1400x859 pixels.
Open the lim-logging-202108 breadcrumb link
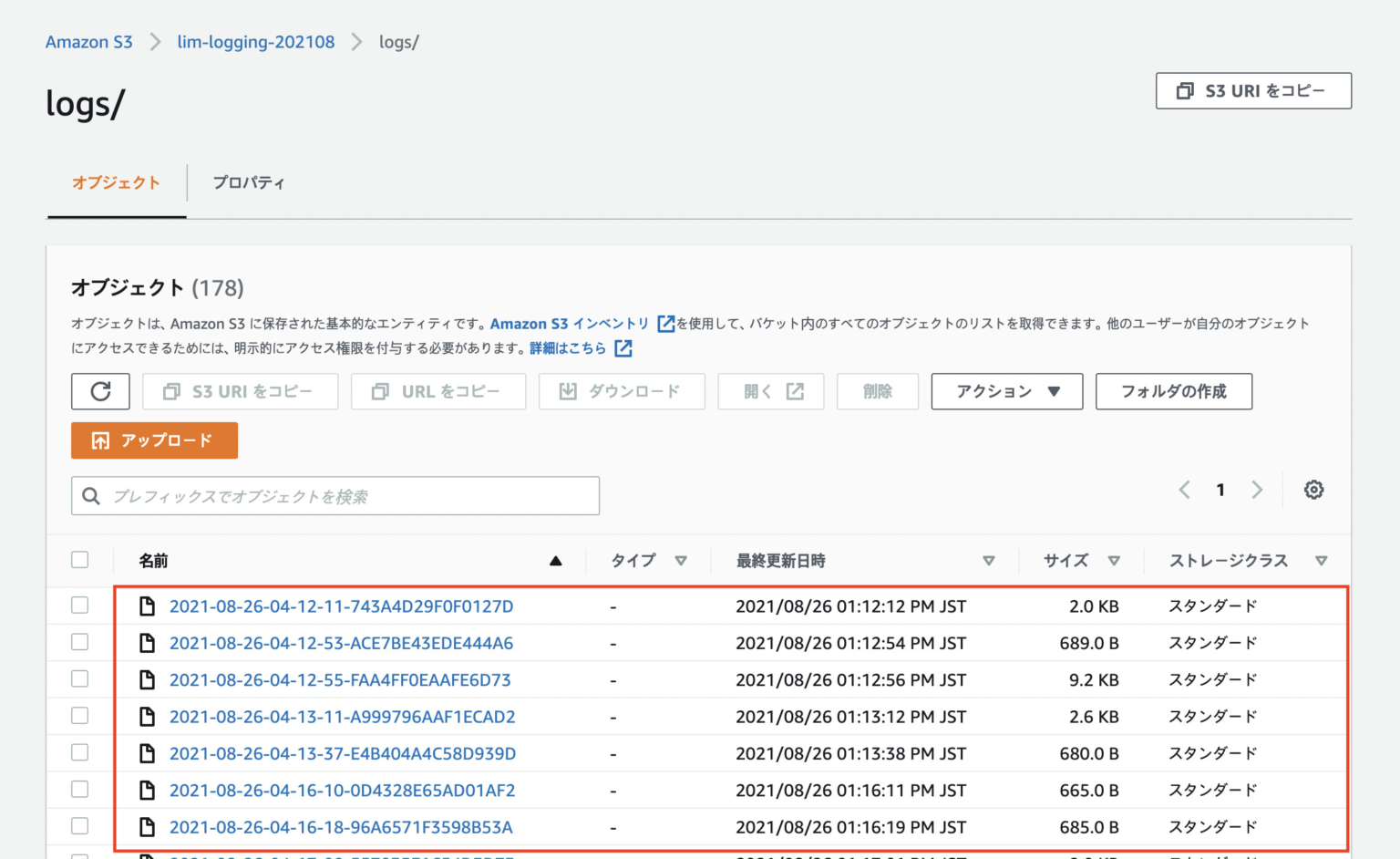point(255,41)
